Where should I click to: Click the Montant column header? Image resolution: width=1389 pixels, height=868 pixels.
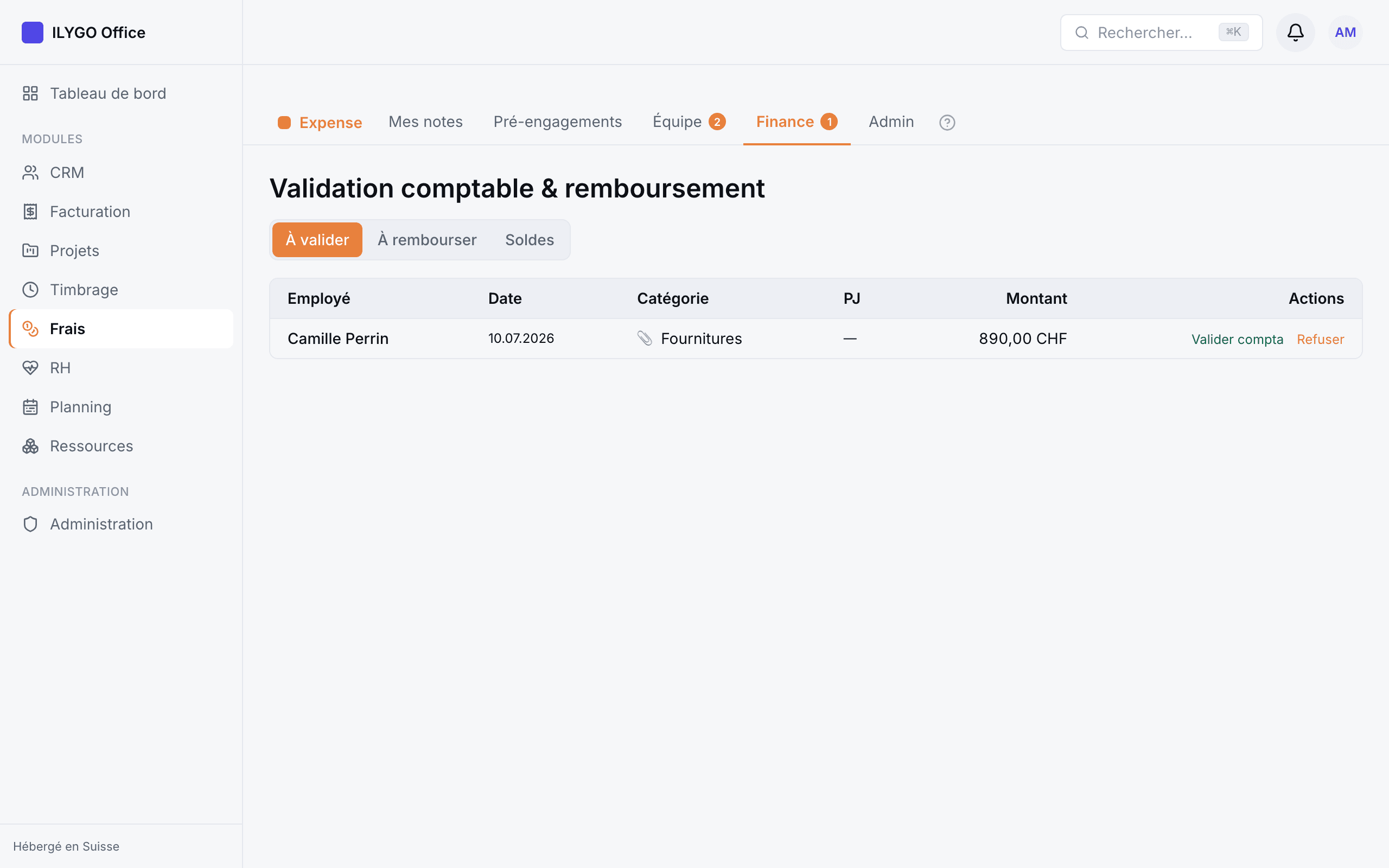tap(1036, 298)
